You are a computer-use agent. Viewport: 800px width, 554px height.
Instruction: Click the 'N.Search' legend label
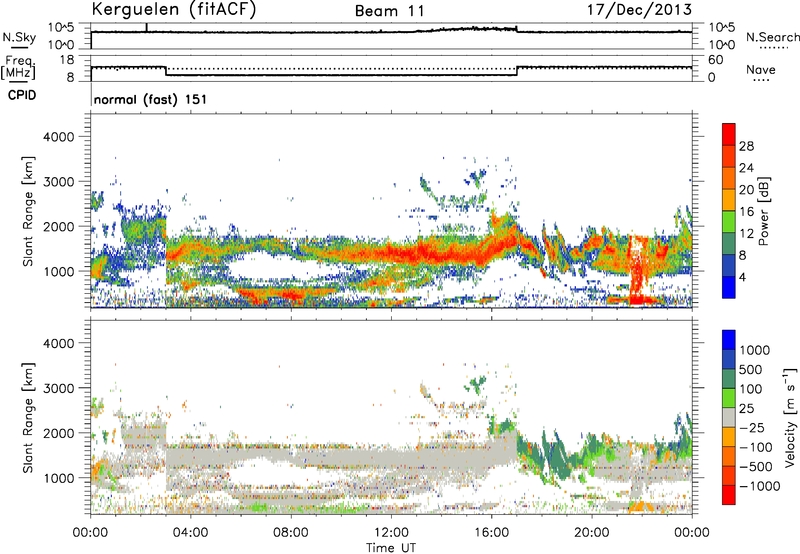point(772,37)
